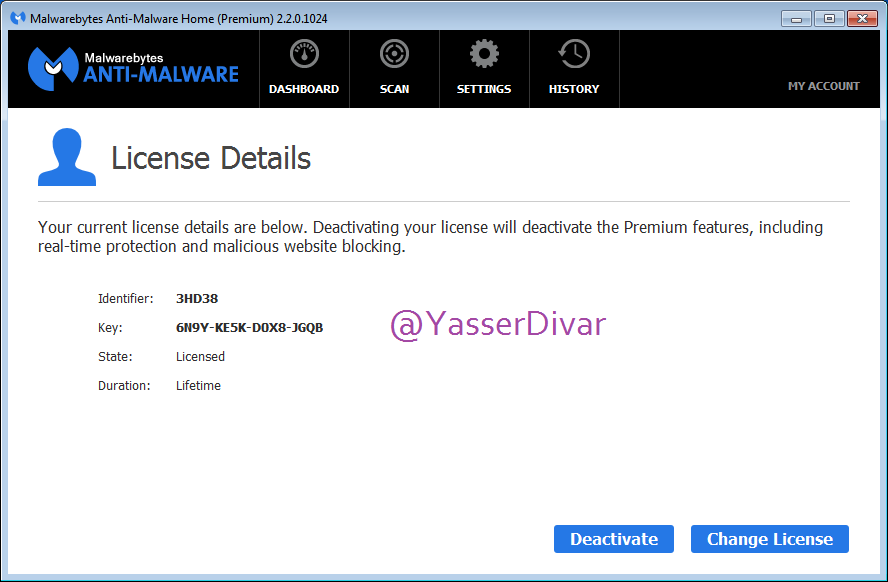Switch to the HISTORY tab label

coord(574,89)
